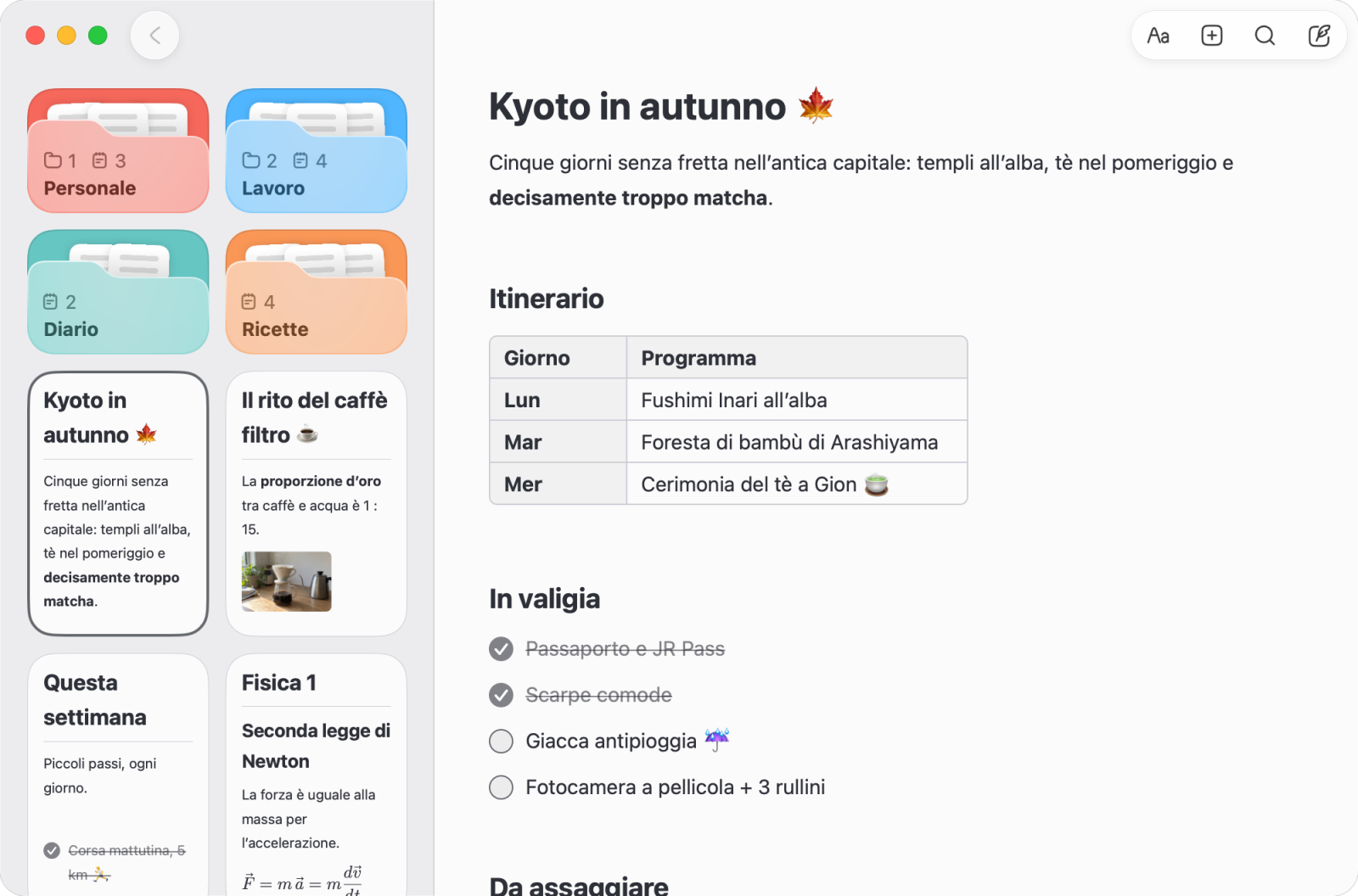Click the Mer table cell

(558, 484)
